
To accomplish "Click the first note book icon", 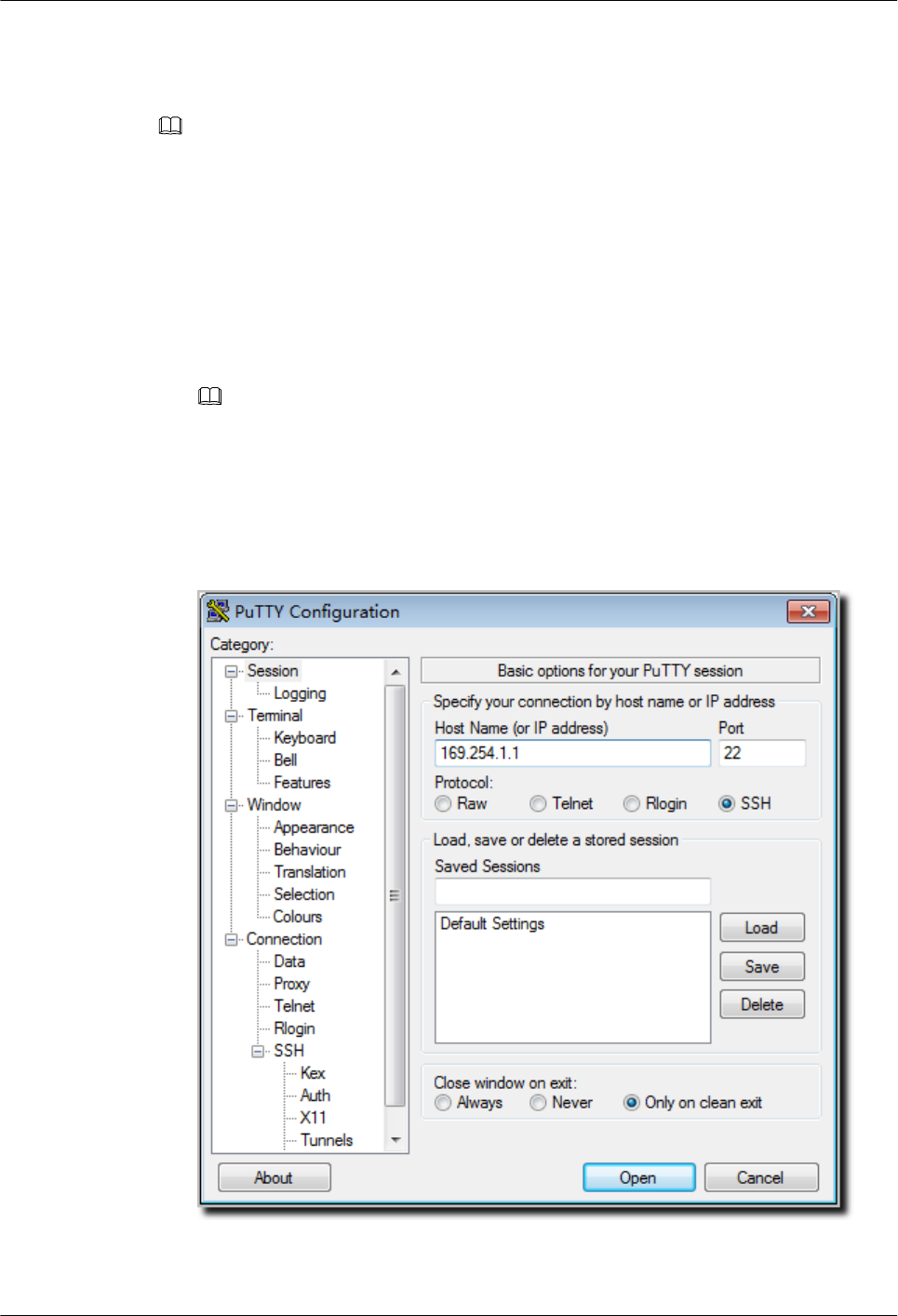I will tap(170, 126).
